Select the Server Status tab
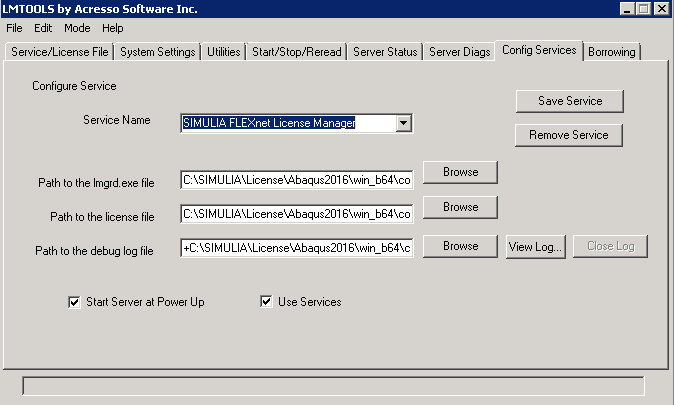 coord(385,52)
